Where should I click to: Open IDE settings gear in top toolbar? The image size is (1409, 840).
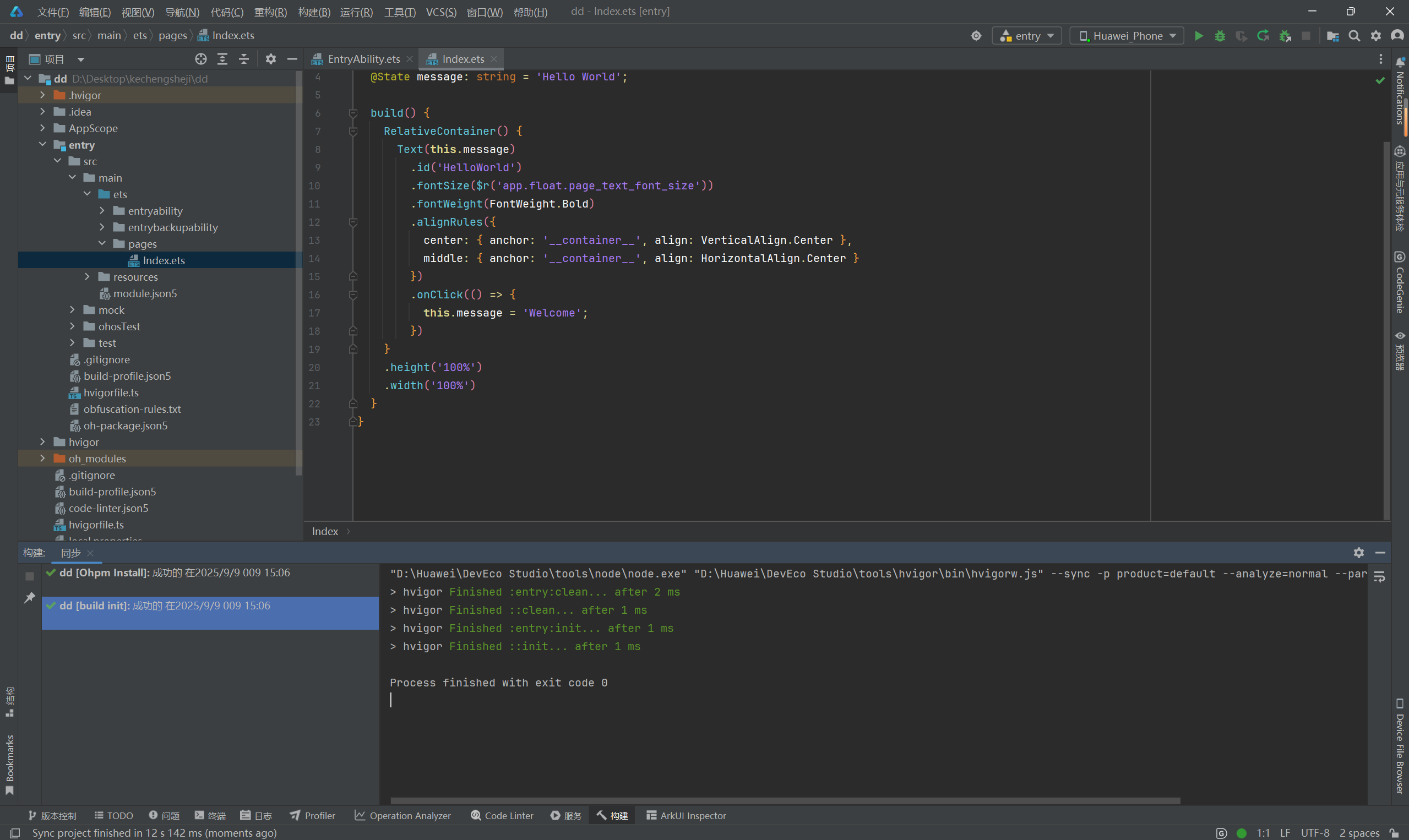1375,36
